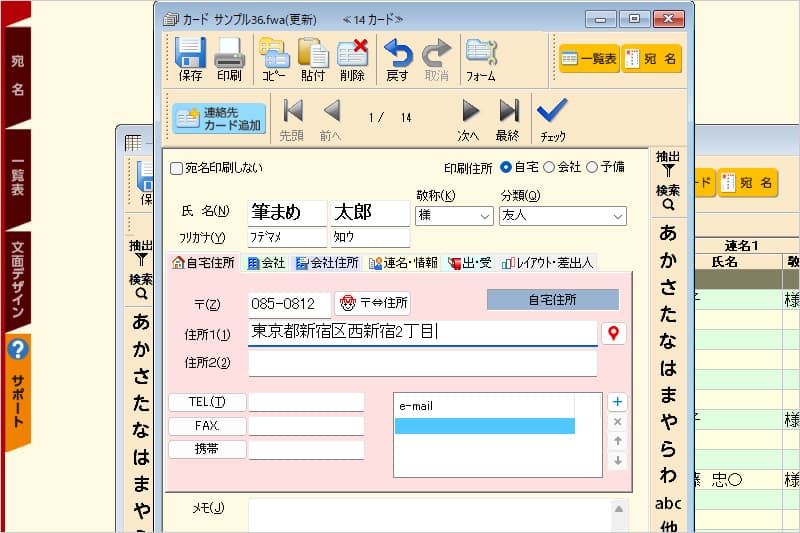Click the 自宅住所 blue label button

click(x=553, y=300)
